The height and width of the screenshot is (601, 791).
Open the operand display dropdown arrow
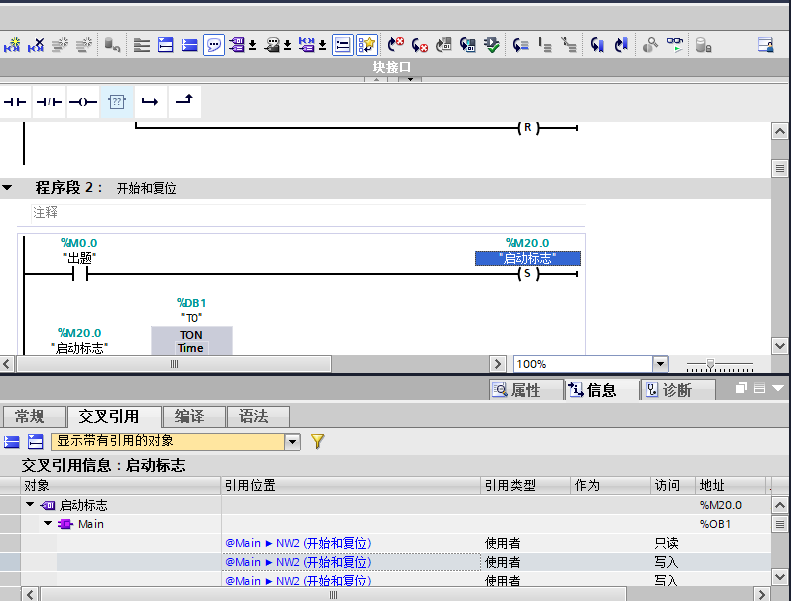point(253,45)
